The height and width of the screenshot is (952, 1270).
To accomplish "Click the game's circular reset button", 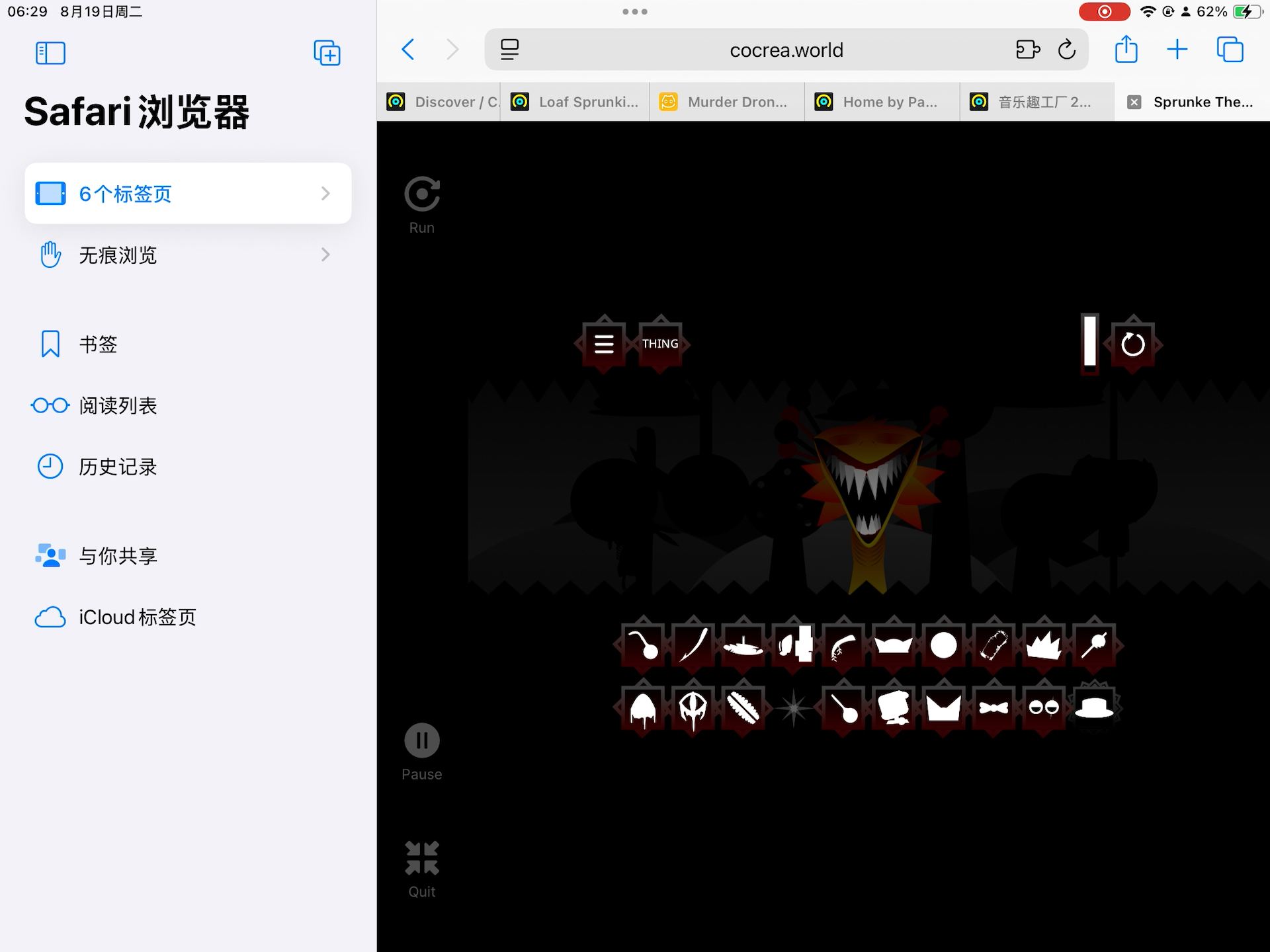I will (x=1132, y=344).
